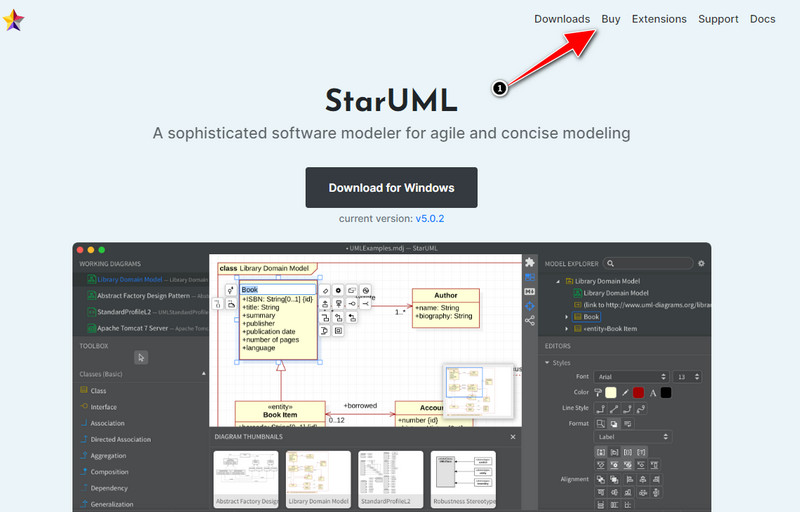
Task: Open the Docs page
Action: [x=762, y=19]
